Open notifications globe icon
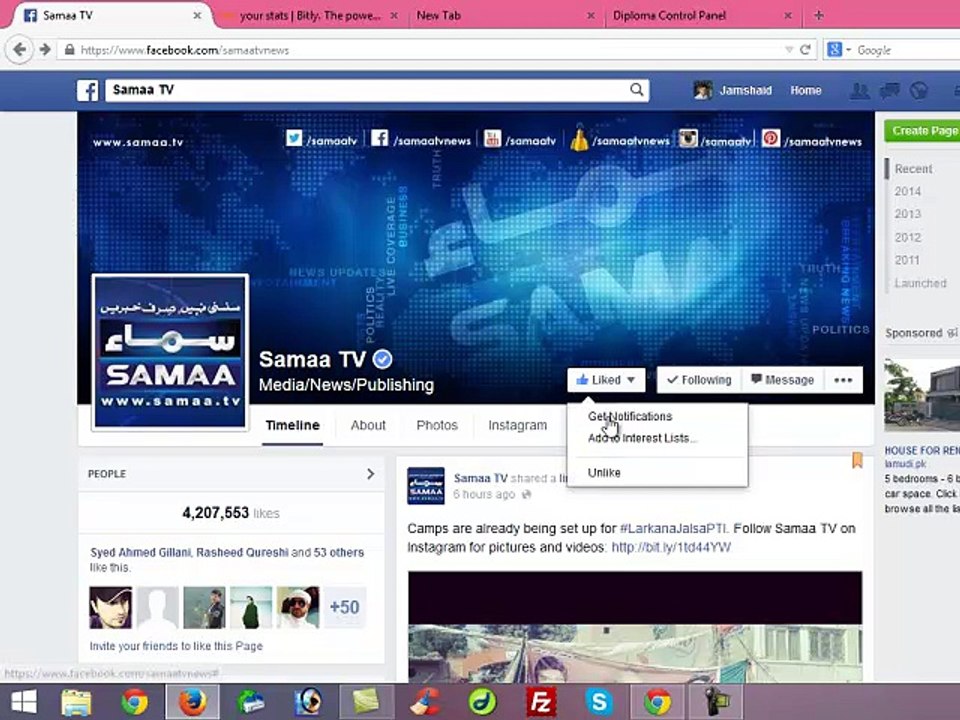The image size is (960, 720). 918,91
